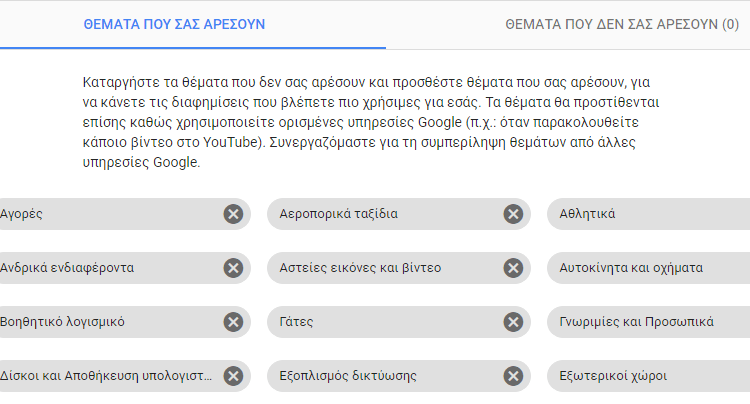Remove the Αγορές topic chip

point(233,214)
